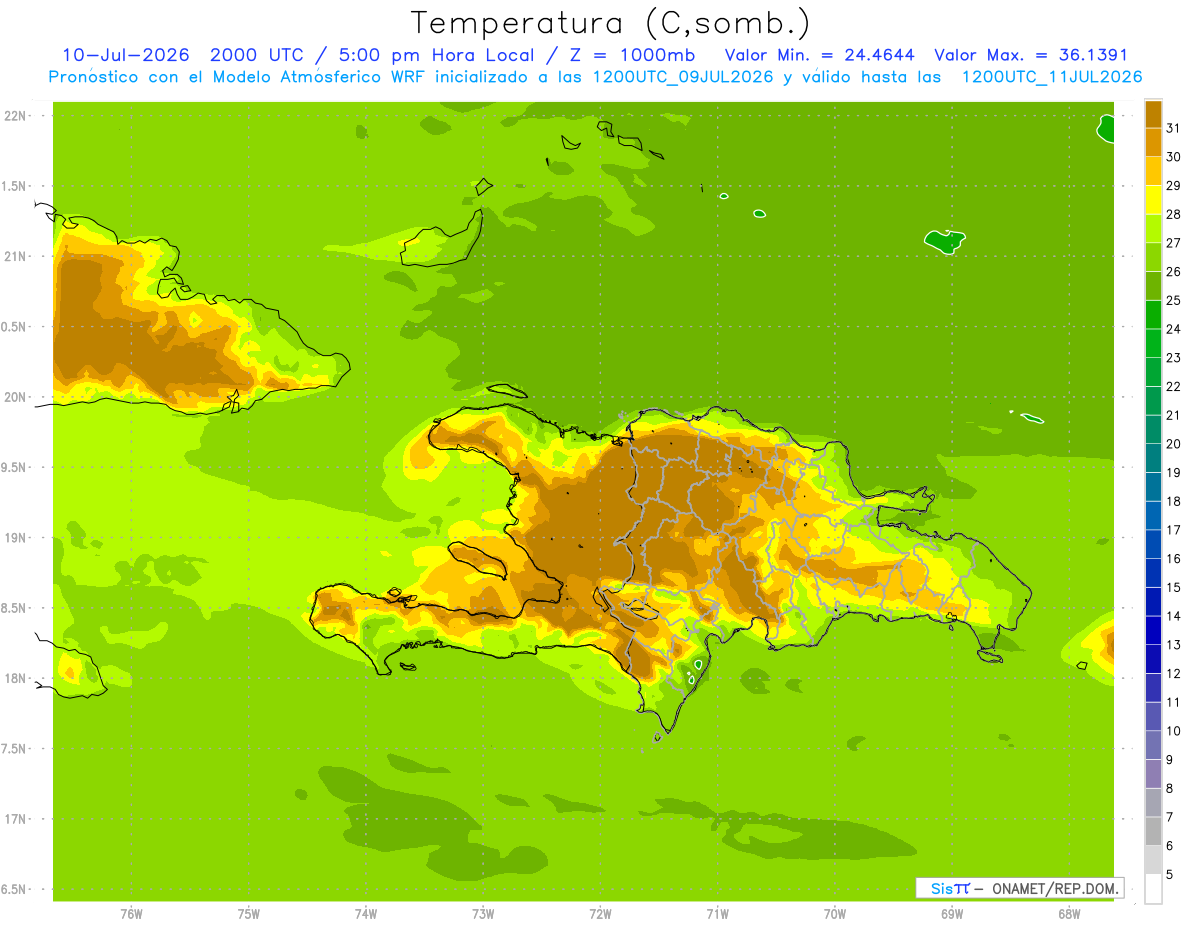Viewport: 1200px width, 927px height.
Task: Click the "17N" latitude label
Action: point(17,819)
